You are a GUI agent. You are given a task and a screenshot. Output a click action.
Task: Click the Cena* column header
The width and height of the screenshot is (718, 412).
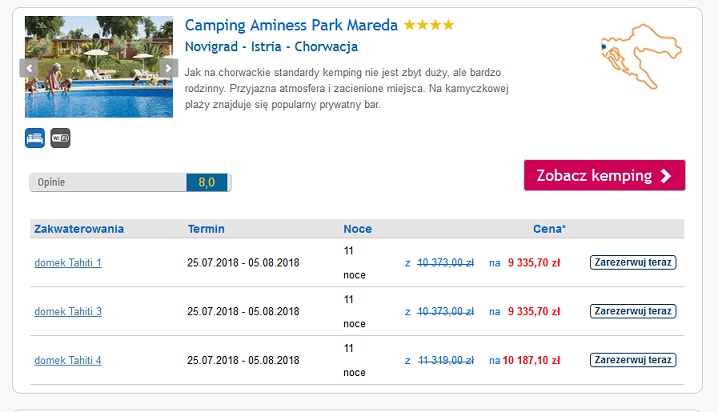point(549,229)
